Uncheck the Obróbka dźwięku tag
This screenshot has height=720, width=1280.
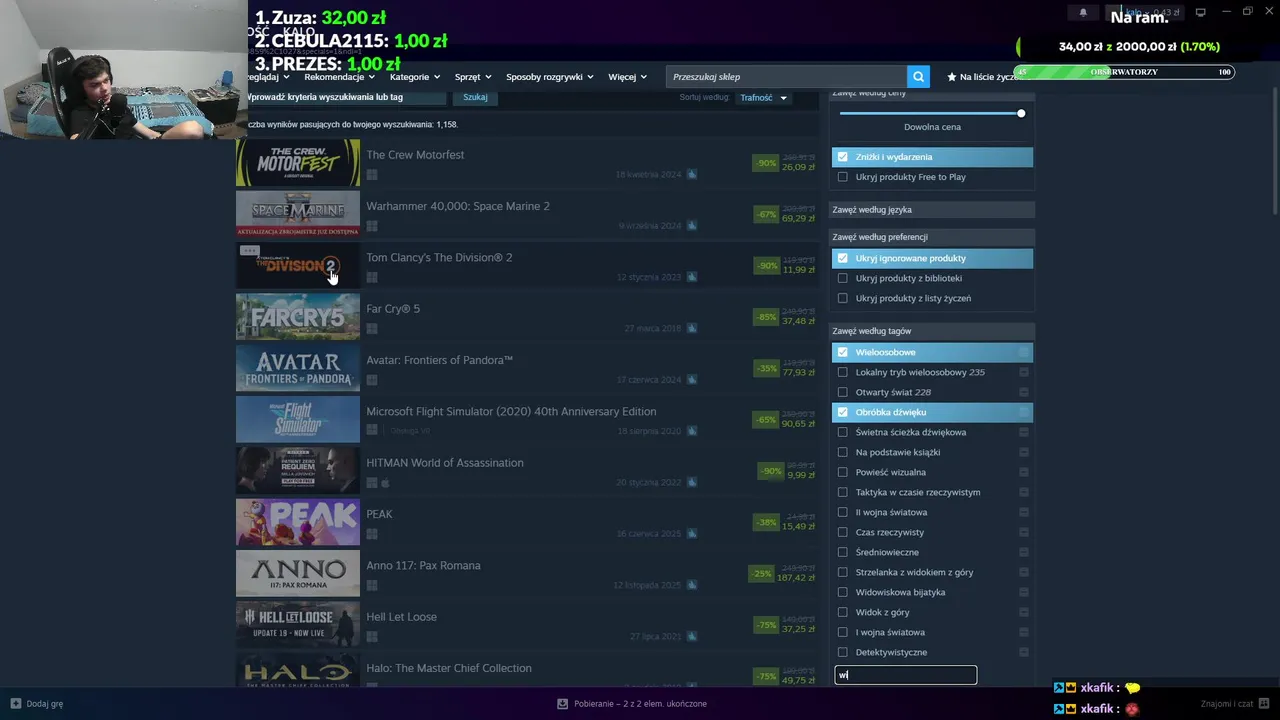(842, 412)
